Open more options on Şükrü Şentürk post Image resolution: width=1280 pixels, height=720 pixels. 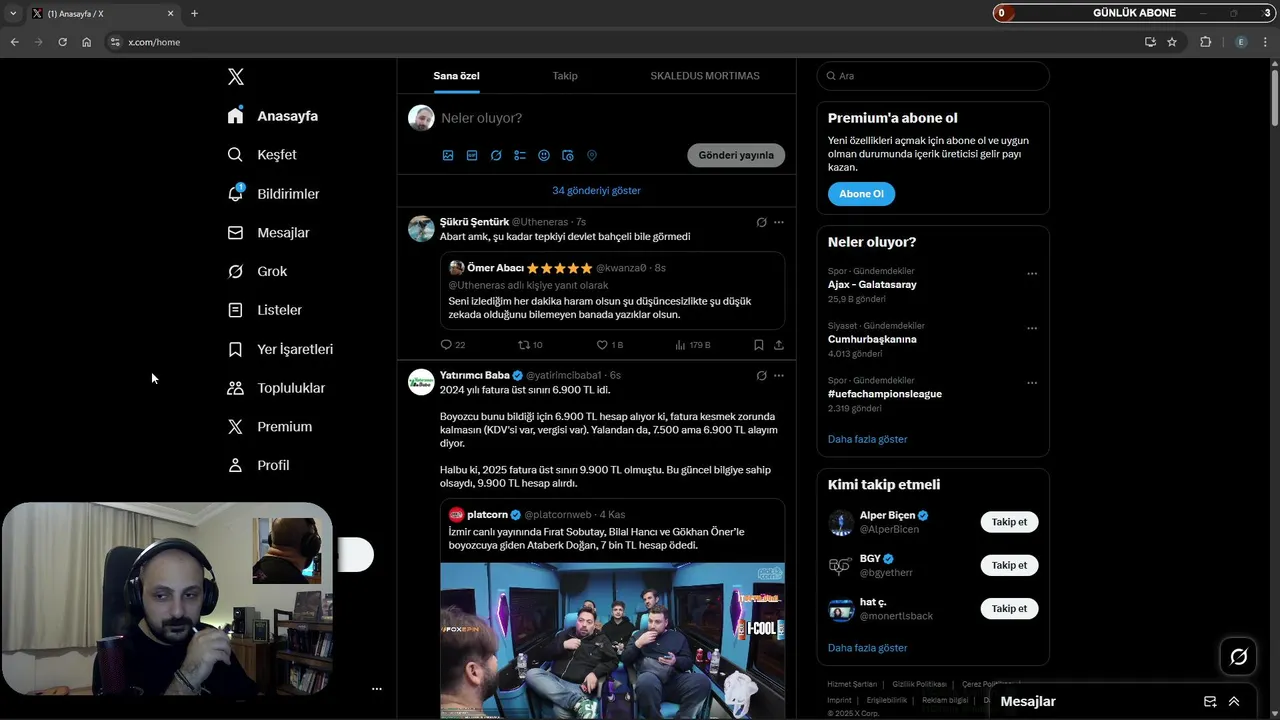click(779, 222)
